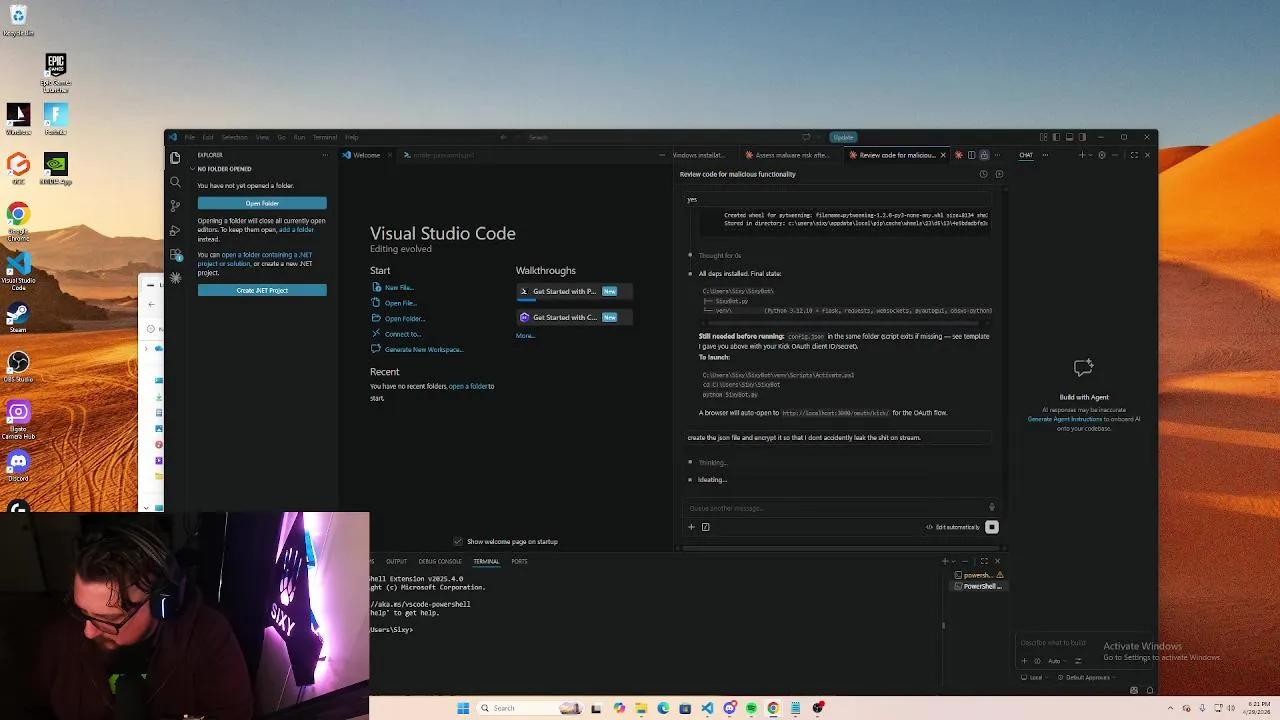Open Get Started with P... walkthrough

(x=574, y=291)
